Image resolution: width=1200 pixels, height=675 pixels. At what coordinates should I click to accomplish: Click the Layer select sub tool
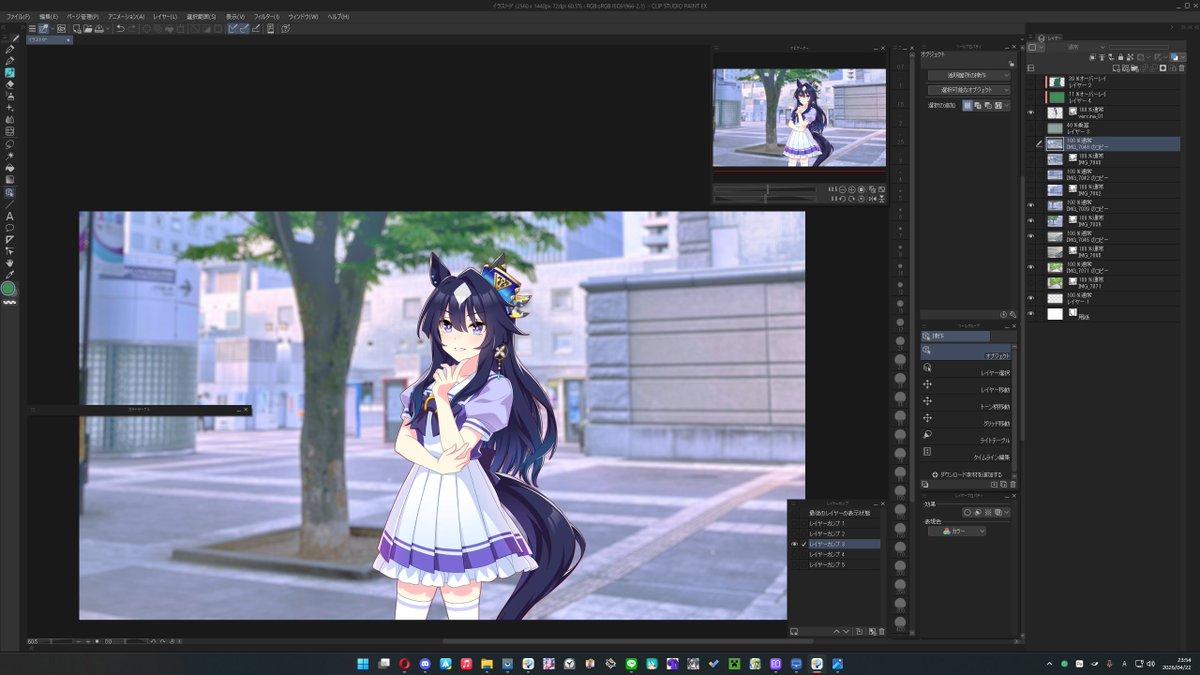[967, 367]
